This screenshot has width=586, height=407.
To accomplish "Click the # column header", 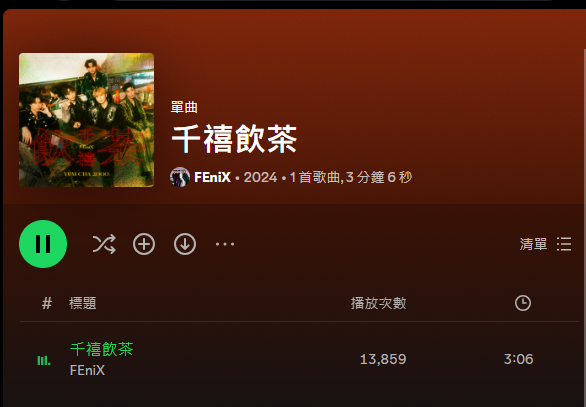I will pyautogui.click(x=47, y=303).
